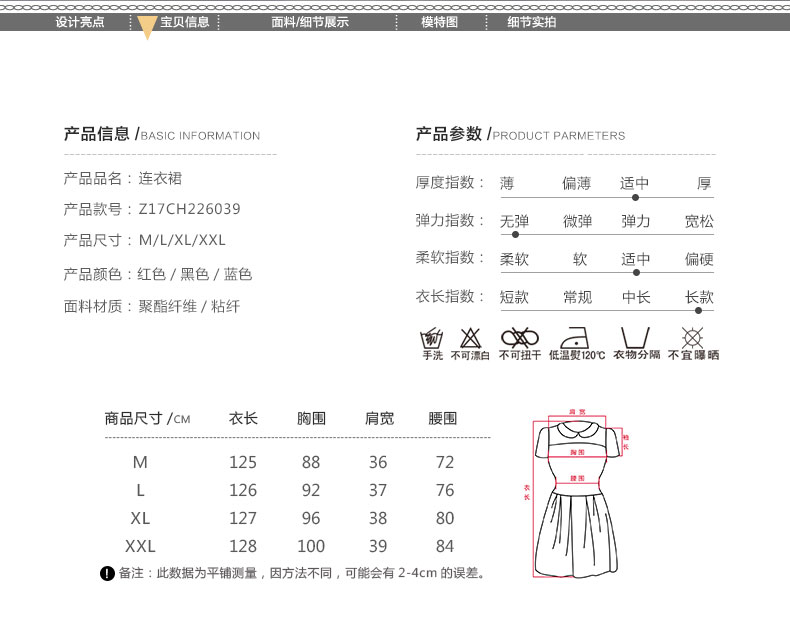Screen dimensions: 790x624
Task: Click the black exclamation note icon
Action: (107, 573)
